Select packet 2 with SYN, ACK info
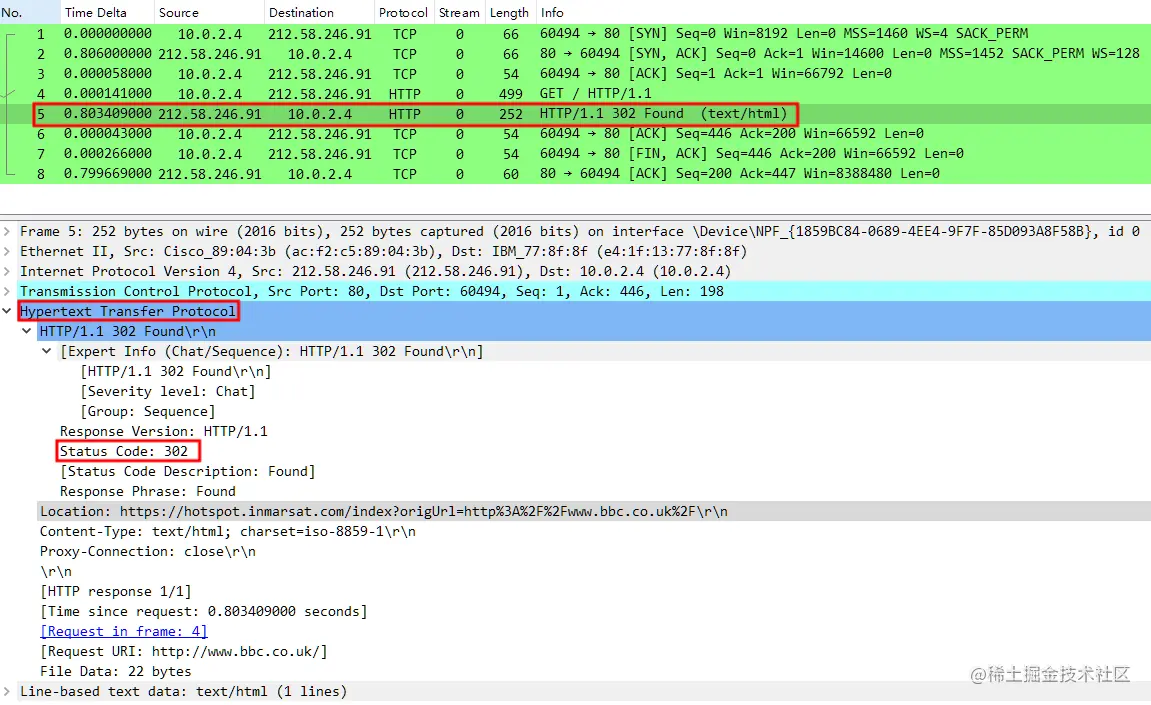This screenshot has width=1151, height=705. point(576,54)
